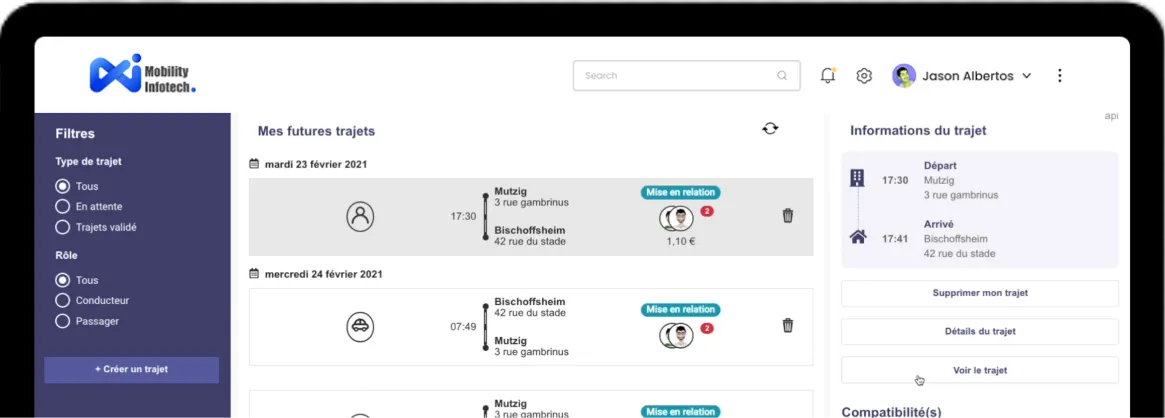This screenshot has height=418, width=1165.
Task: Click the Mes futures trajets heading
Action: pos(317,131)
